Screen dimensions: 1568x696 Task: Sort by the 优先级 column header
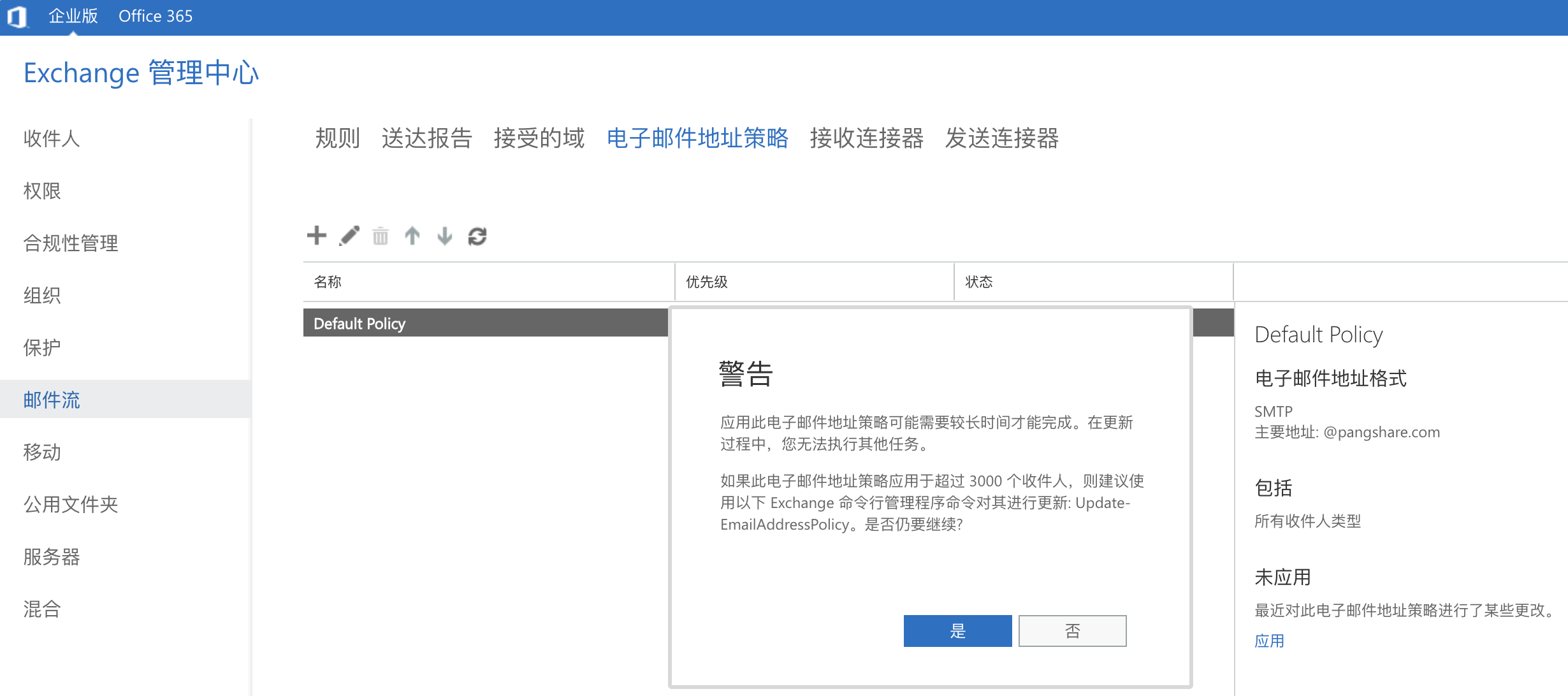(707, 282)
